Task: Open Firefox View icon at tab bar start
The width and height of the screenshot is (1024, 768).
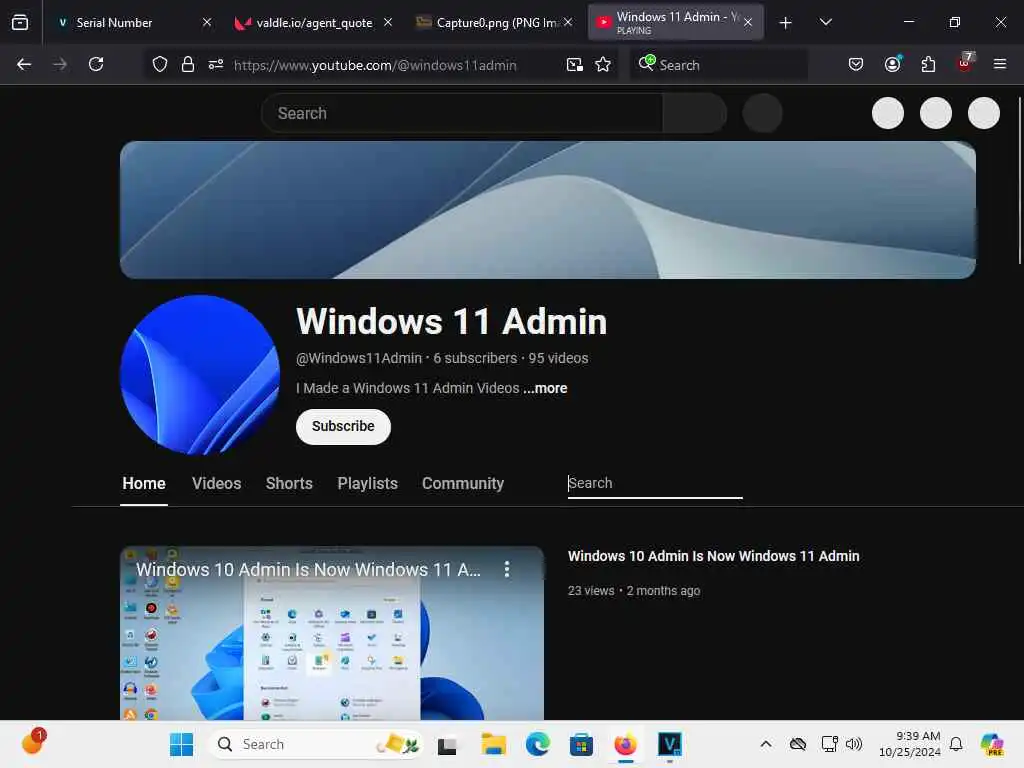Action: [x=20, y=22]
